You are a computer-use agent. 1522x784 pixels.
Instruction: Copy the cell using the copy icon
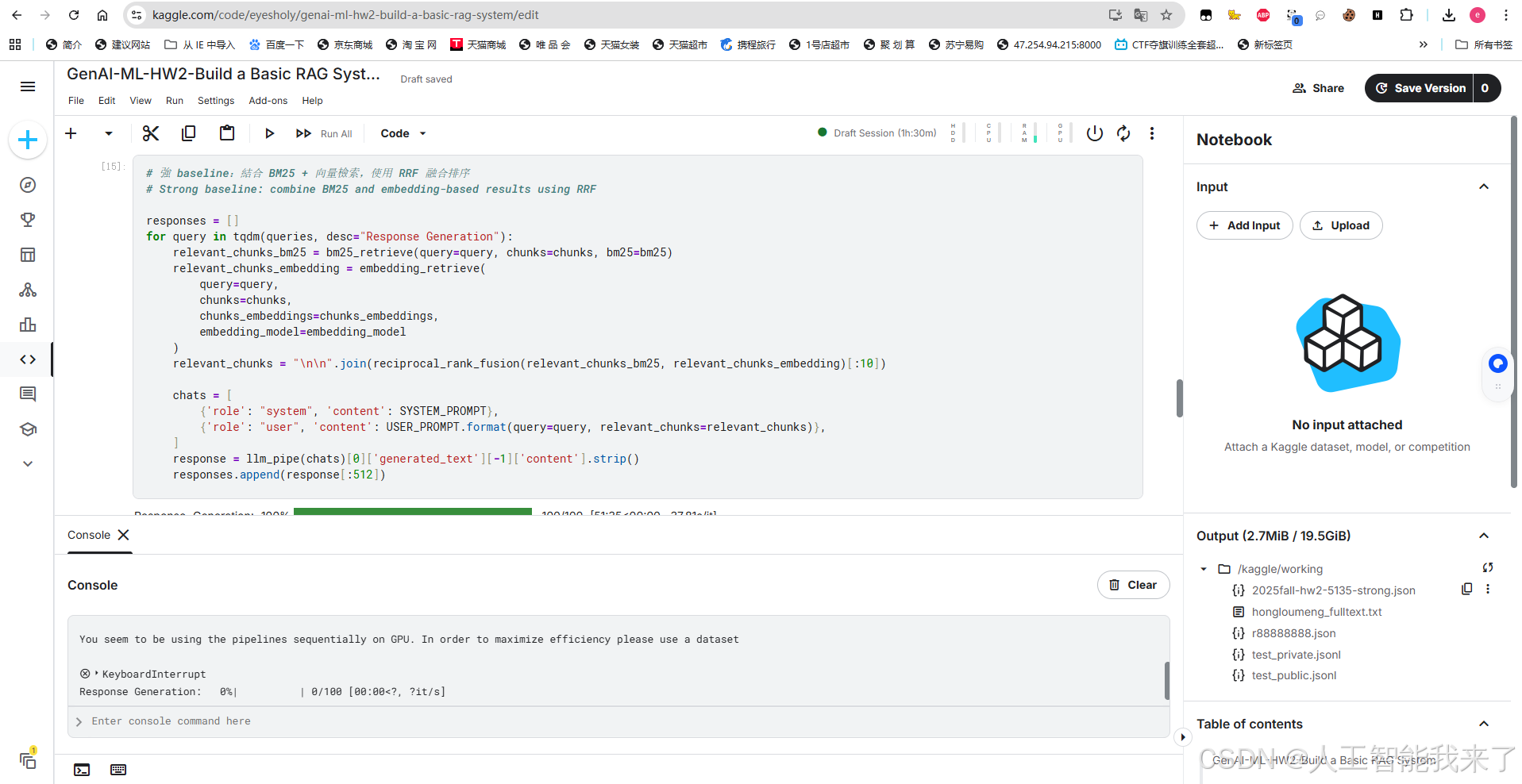pos(188,133)
